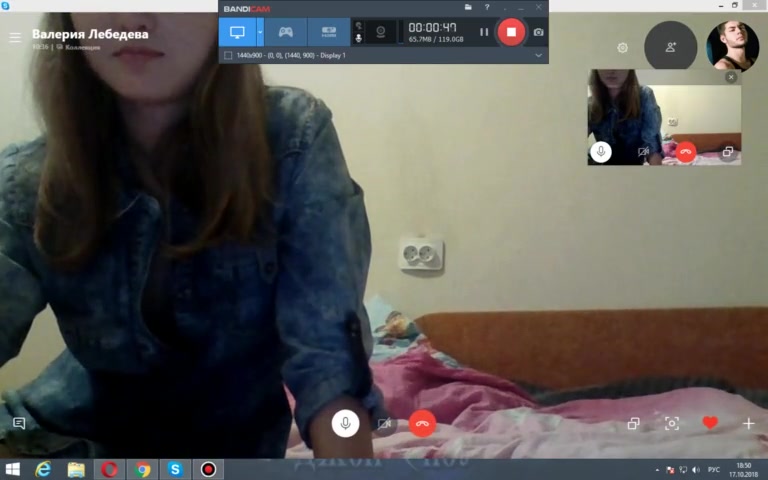This screenshot has height=480, width=768.
Task: Mute the microphone in the main call
Action: click(x=345, y=423)
